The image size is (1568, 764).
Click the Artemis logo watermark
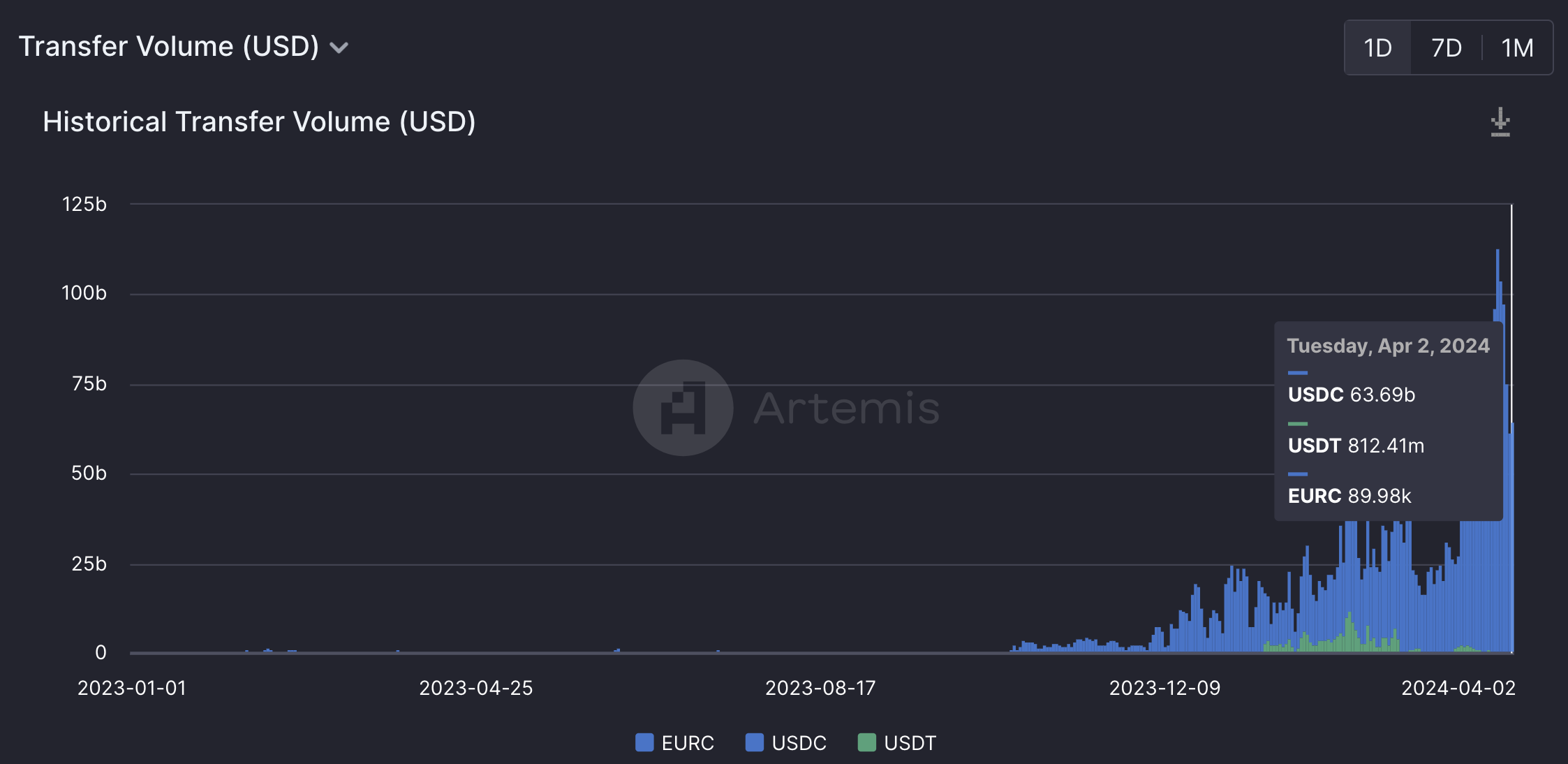point(683,408)
